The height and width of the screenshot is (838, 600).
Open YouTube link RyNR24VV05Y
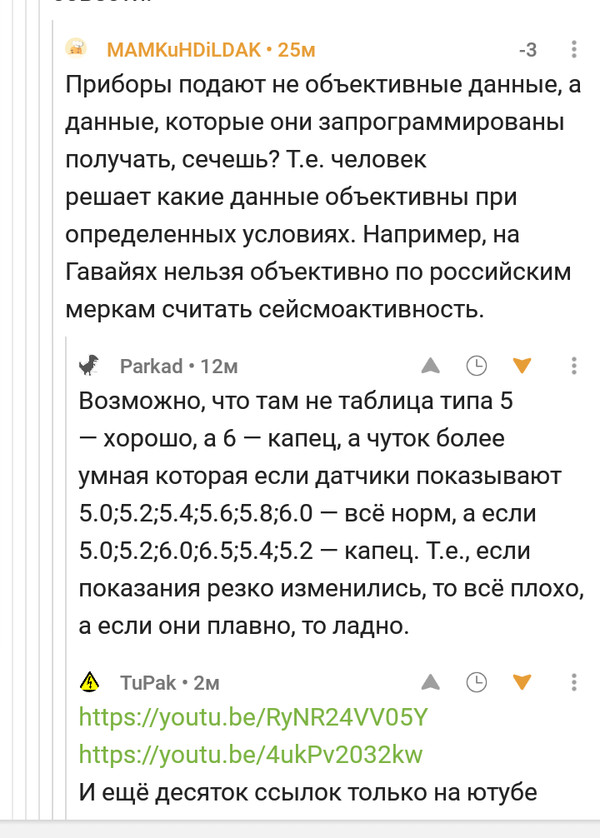(253, 718)
